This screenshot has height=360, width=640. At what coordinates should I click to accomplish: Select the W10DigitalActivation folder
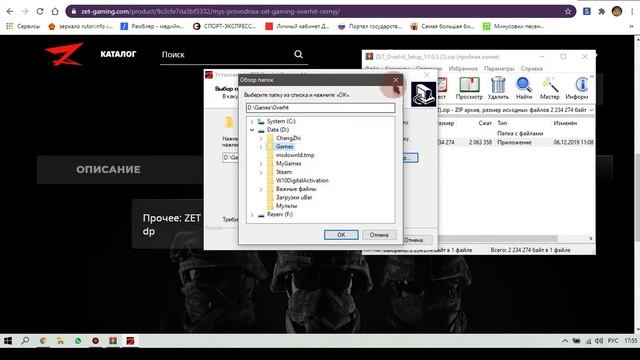(x=302, y=180)
